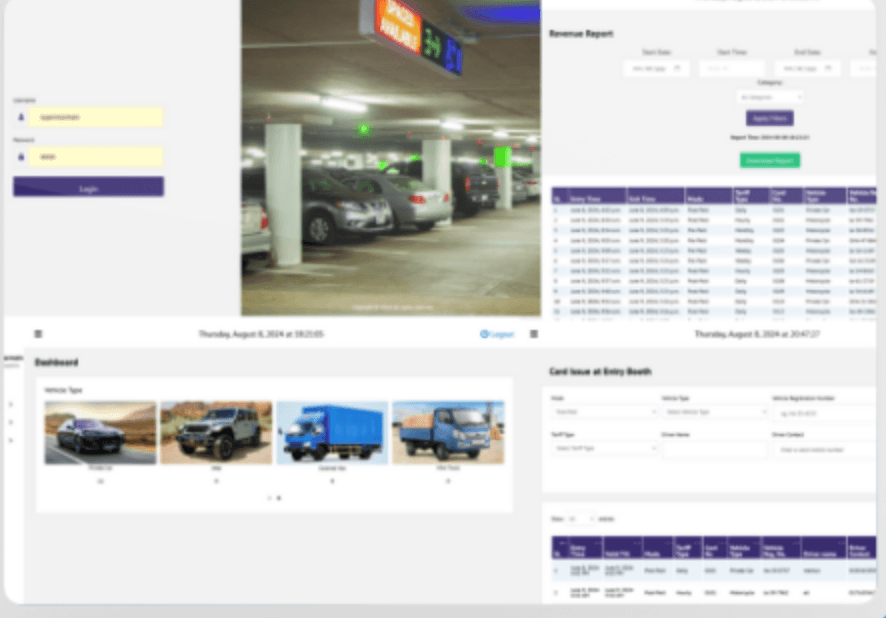The width and height of the screenshot is (886, 618).
Task: Open the Select Vehicle Type dropdown
Action: [716, 411]
